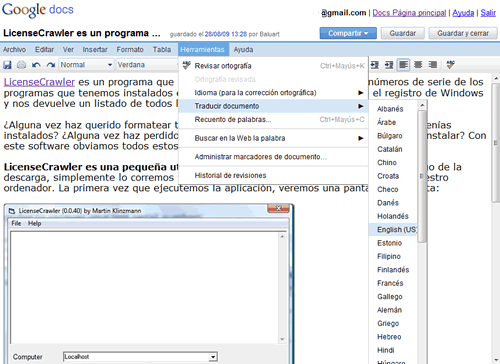
Task: Click the redo arrow icon
Action: point(51,65)
